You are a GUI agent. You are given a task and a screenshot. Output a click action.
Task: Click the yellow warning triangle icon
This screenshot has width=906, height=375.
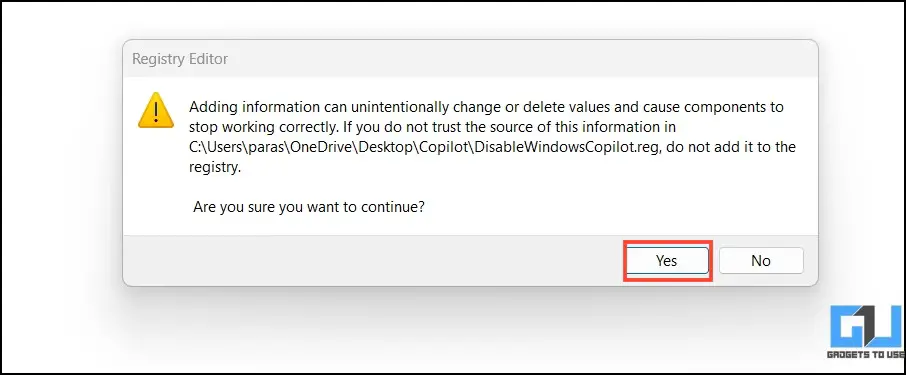(x=156, y=110)
